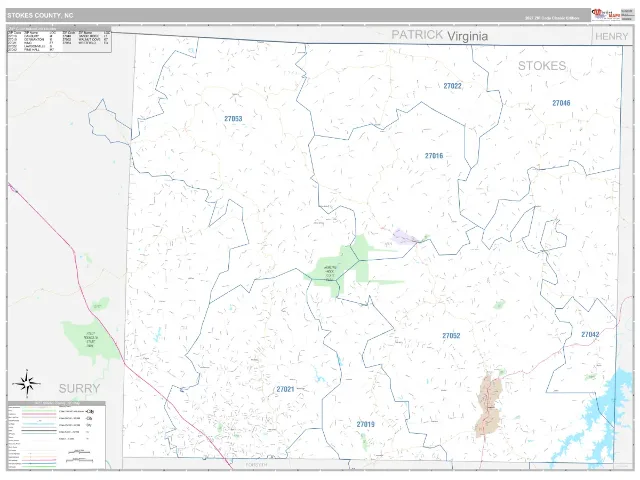The height and width of the screenshot is (480, 640).
Task: Click the HENRY county label
Action: tap(611, 36)
